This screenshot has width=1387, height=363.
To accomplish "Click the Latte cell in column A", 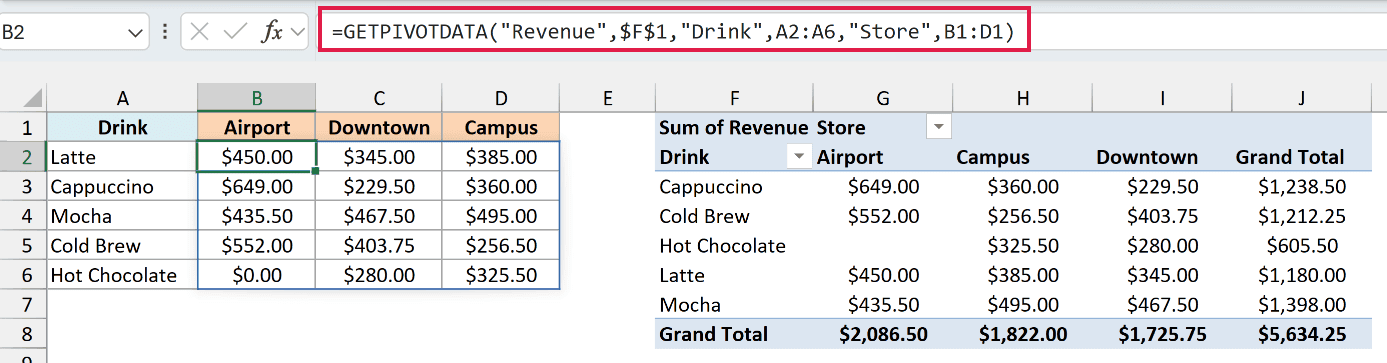I will 123,157.
